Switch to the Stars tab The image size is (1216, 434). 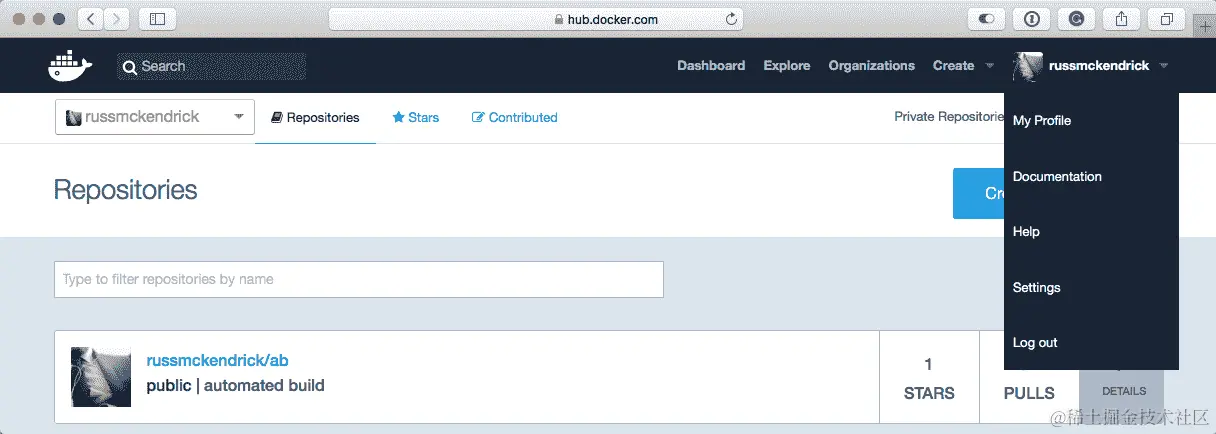[x=416, y=118]
